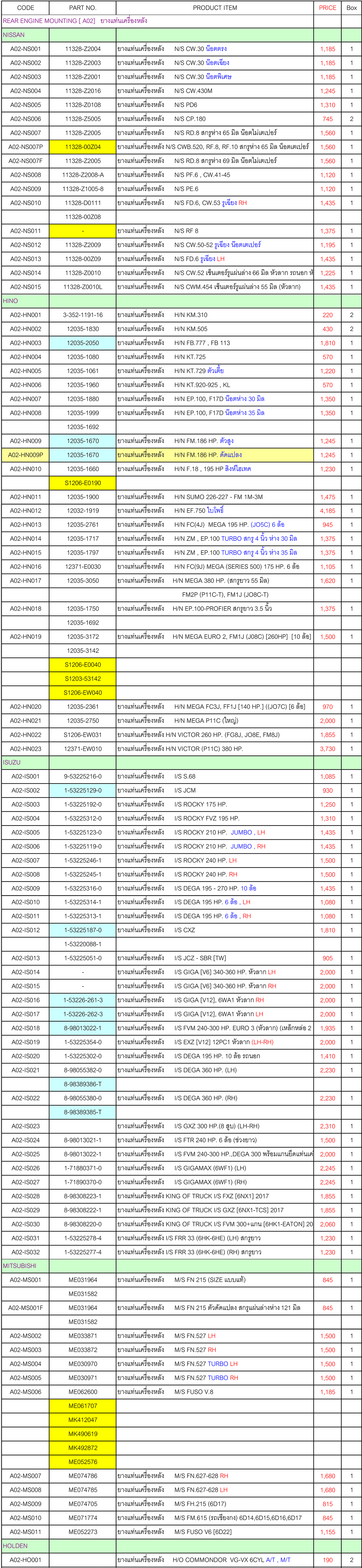Viewport: 362px width, 1568px height.
Task: Click highlighted part number ME061707
Action: [x=83, y=1406]
